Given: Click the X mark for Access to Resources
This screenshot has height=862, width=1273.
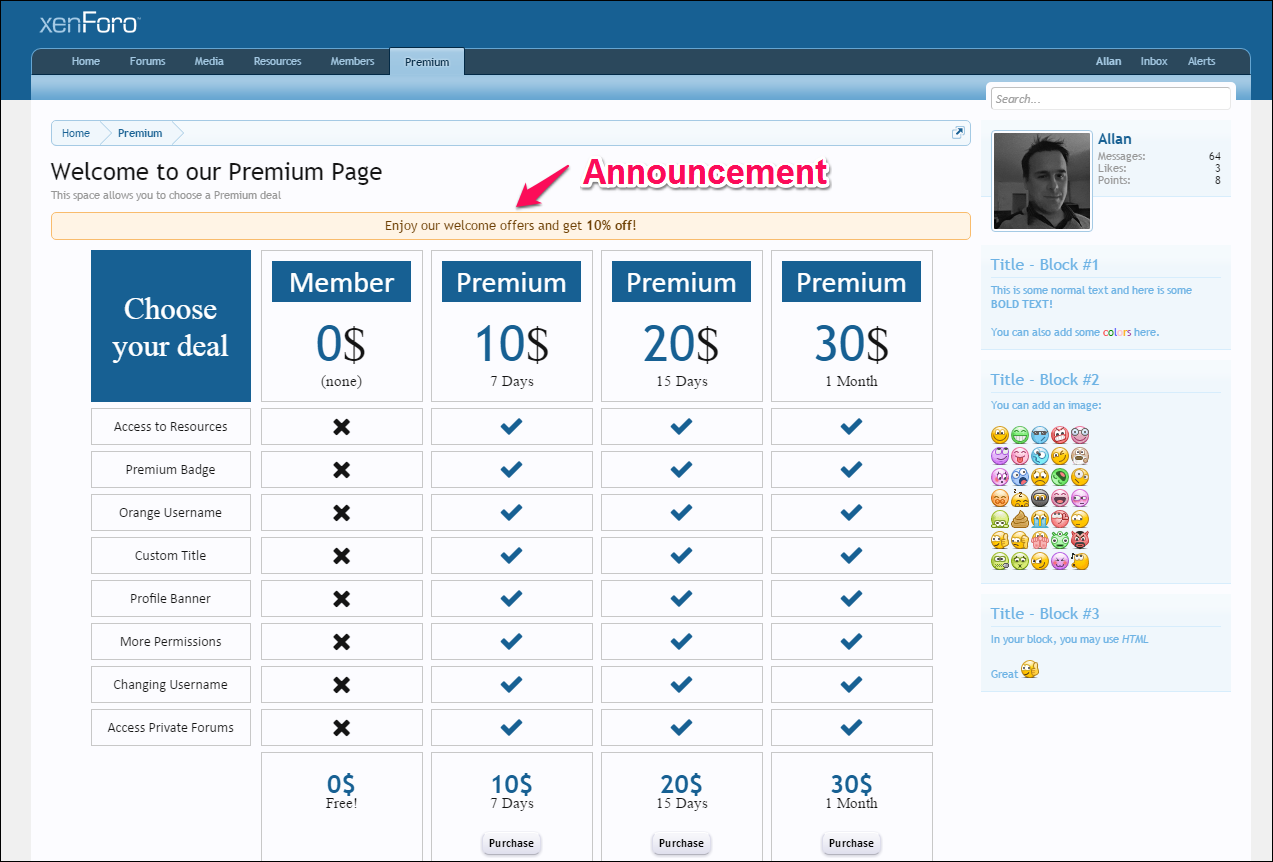Looking at the screenshot, I should click(341, 427).
